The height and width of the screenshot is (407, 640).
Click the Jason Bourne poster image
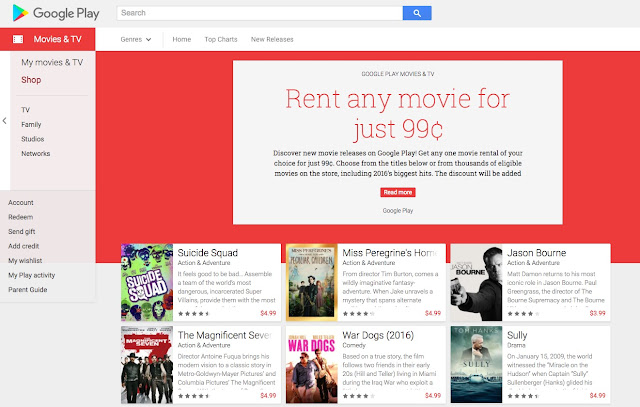(476, 282)
